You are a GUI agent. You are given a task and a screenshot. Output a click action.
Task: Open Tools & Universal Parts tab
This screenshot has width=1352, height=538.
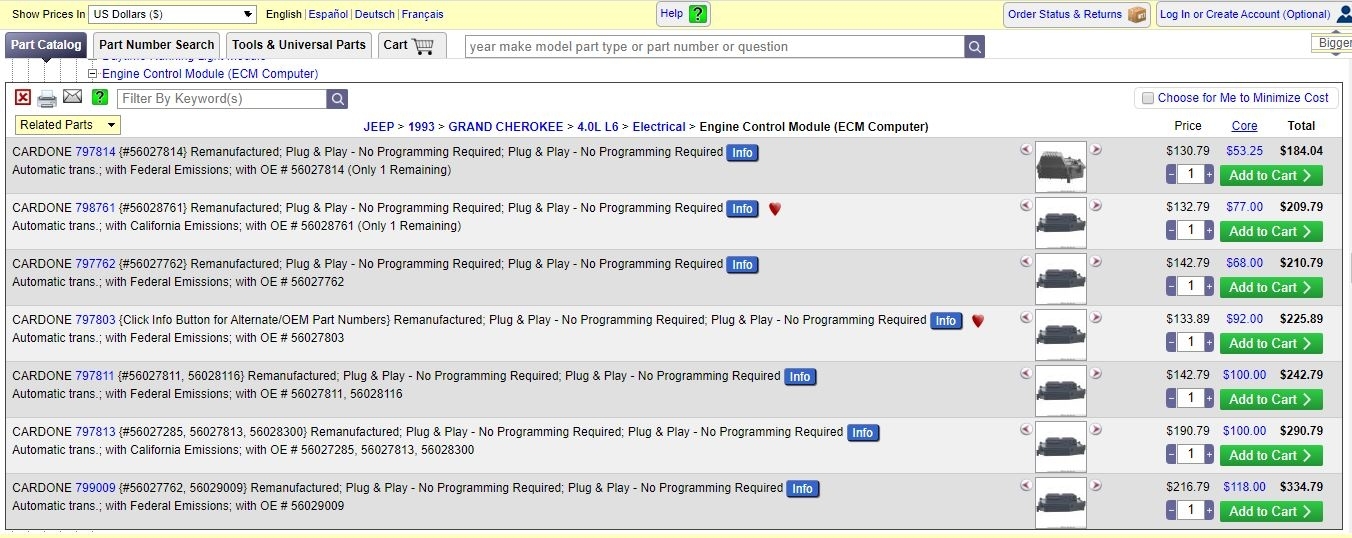point(299,45)
